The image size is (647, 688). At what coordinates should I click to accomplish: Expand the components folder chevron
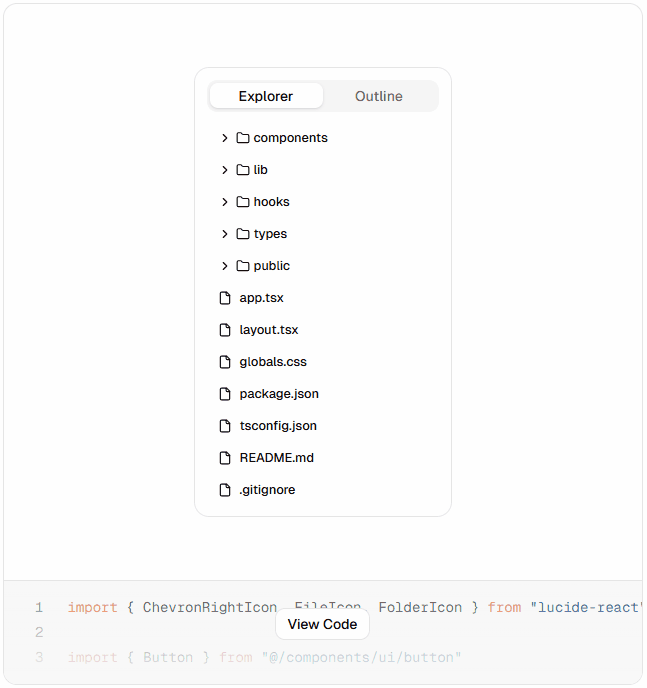coord(225,138)
